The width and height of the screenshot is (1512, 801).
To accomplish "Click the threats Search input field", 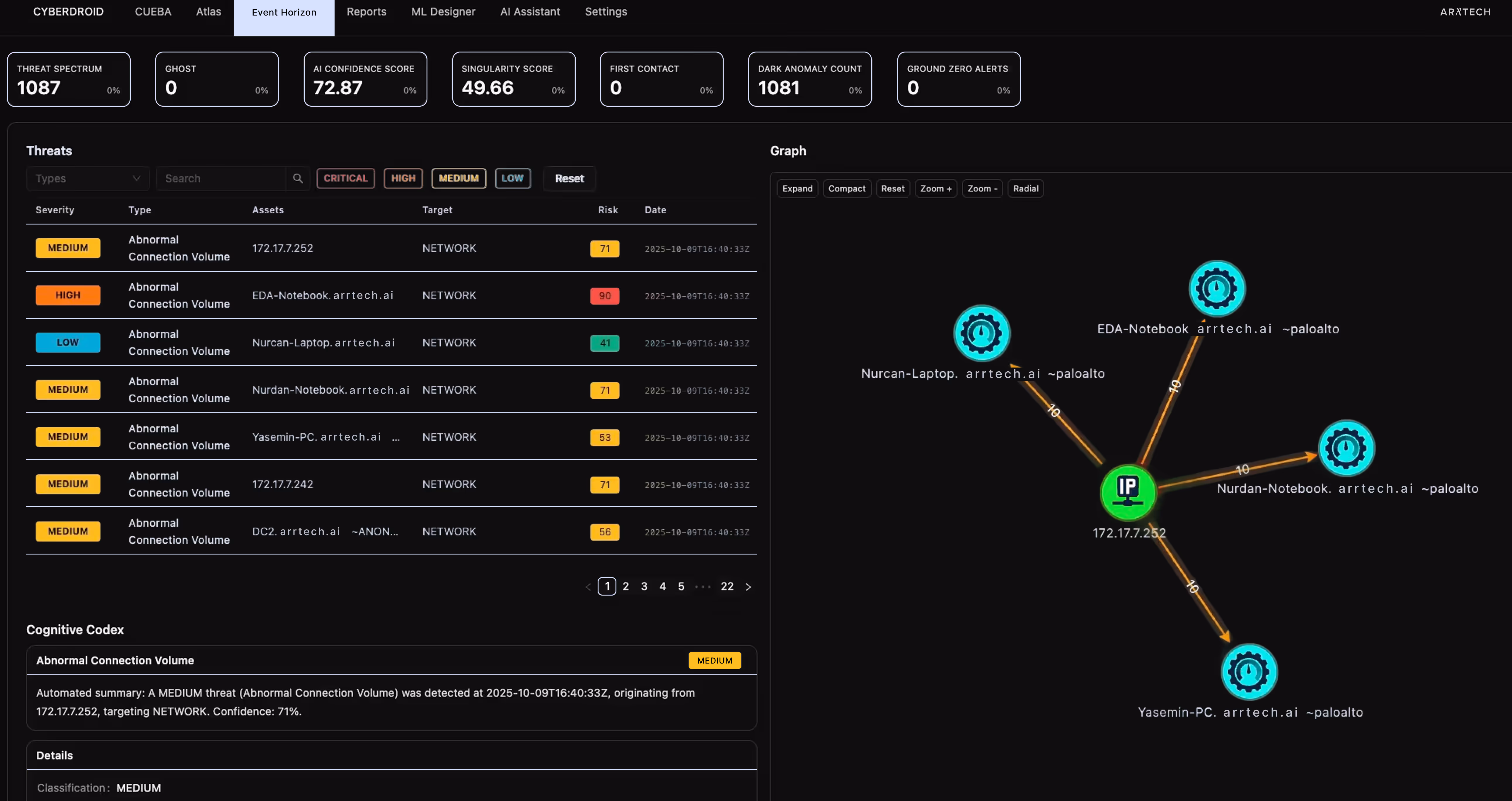I will pyautogui.click(x=221, y=178).
